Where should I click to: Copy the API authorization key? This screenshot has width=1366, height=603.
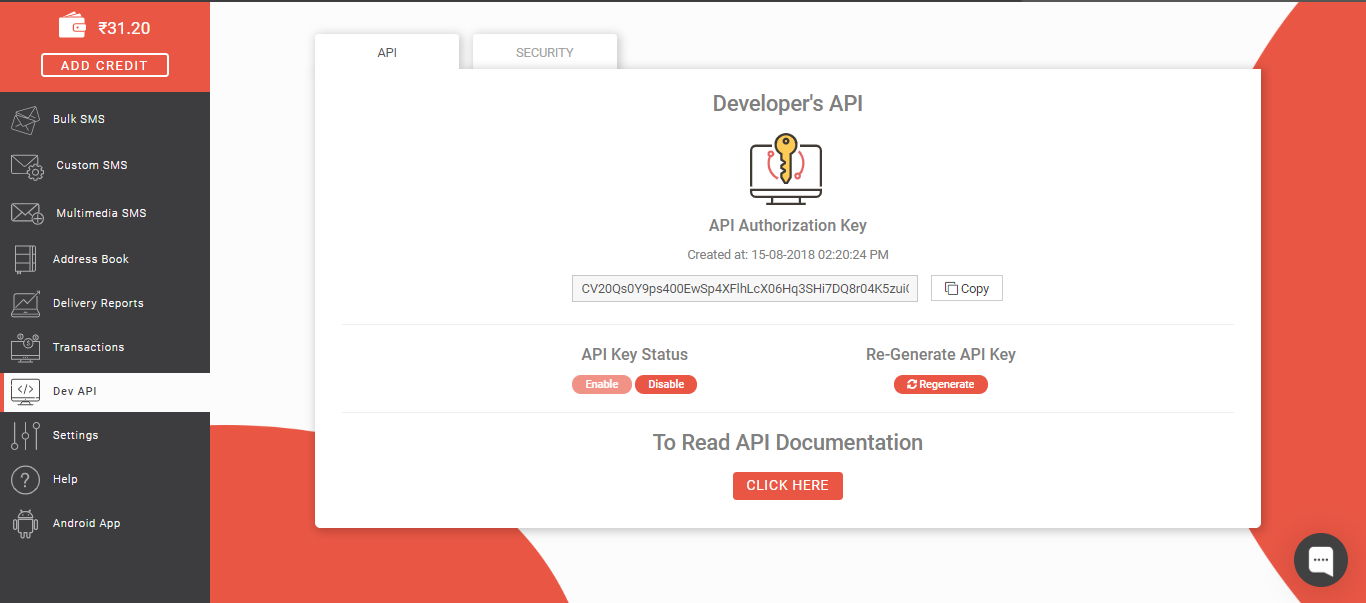pyautogui.click(x=967, y=288)
